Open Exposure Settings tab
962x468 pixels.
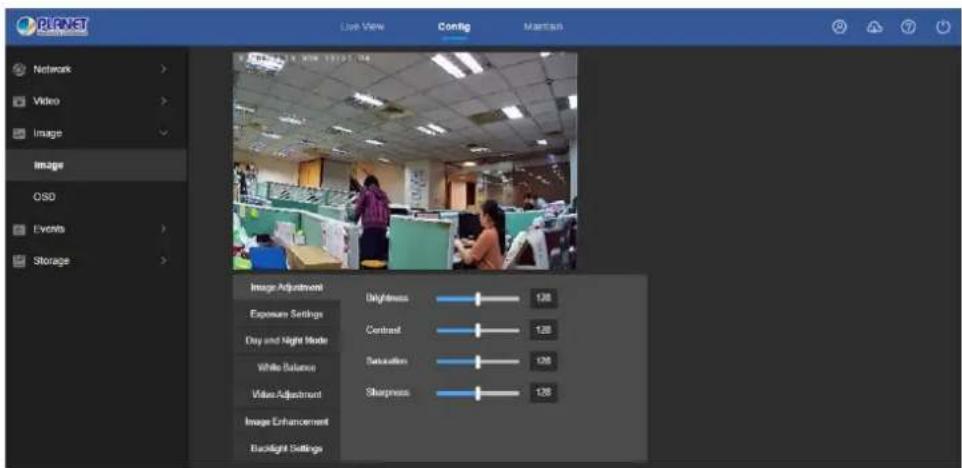287,314
